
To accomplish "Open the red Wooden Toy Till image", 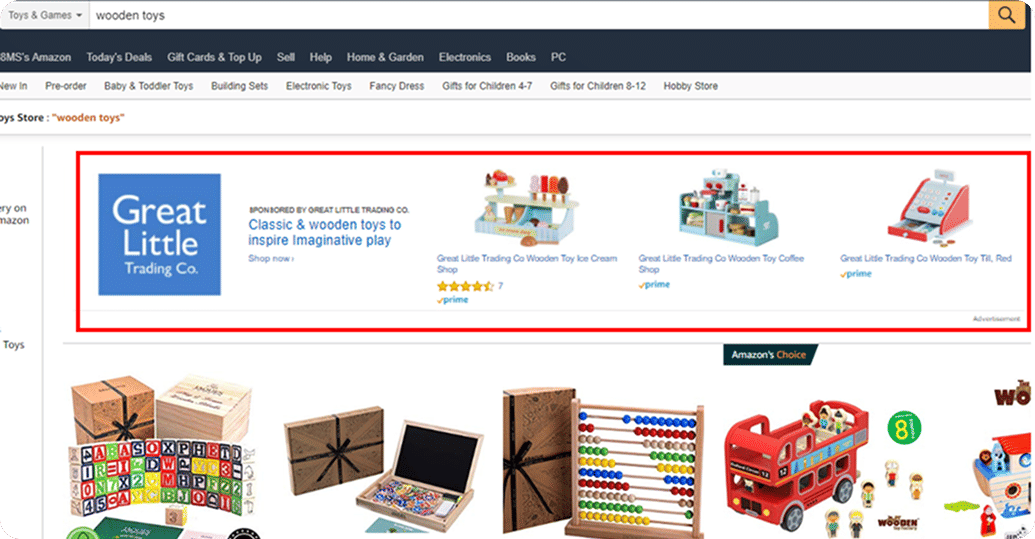I will pyautogui.click(x=929, y=206).
